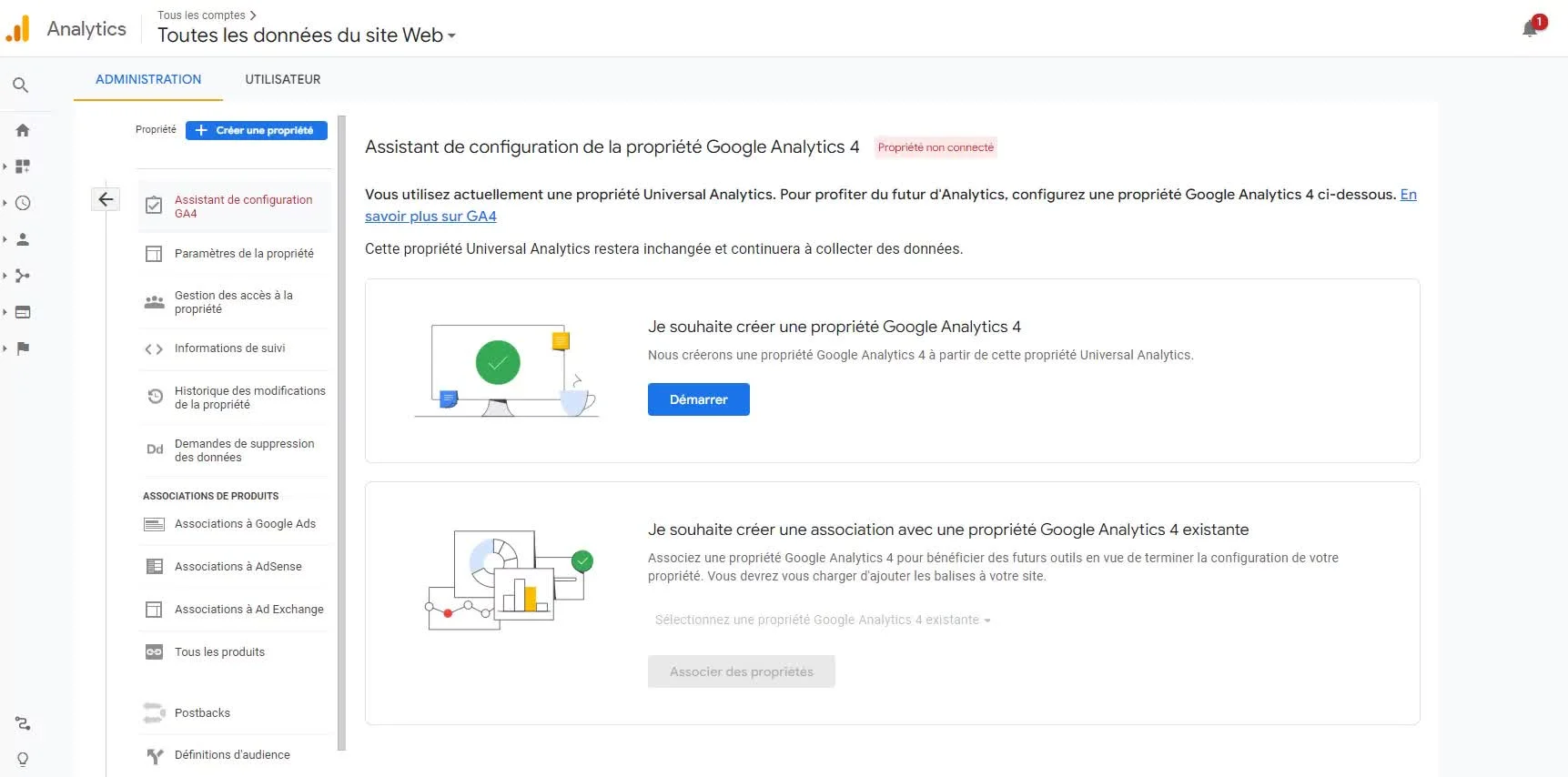
Task: Click the Discover lightbulb icon
Action: 23,759
